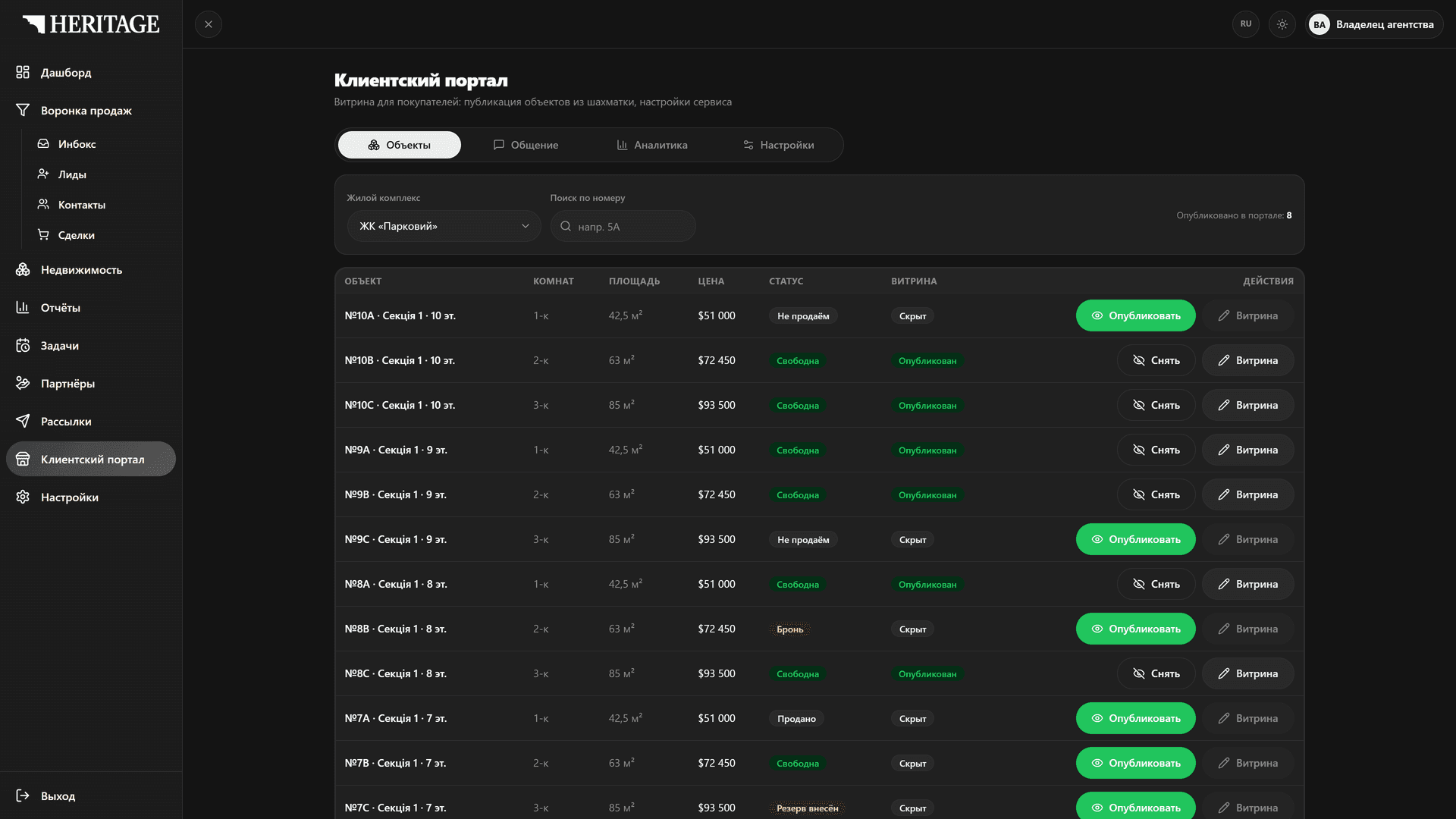Publish unit №10A with Опубликовать

(1136, 315)
